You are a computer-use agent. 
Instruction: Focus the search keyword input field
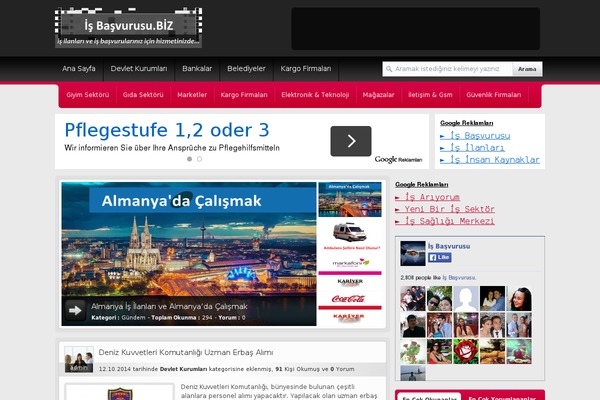point(447,70)
